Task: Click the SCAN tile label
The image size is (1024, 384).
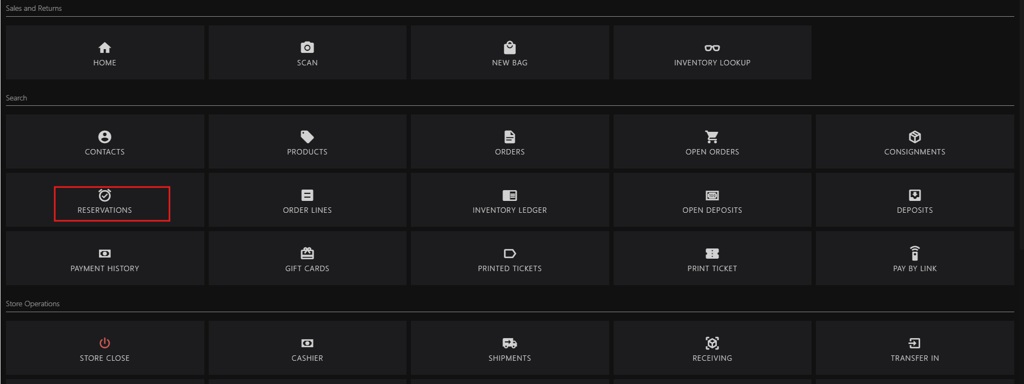Action: coord(307,63)
